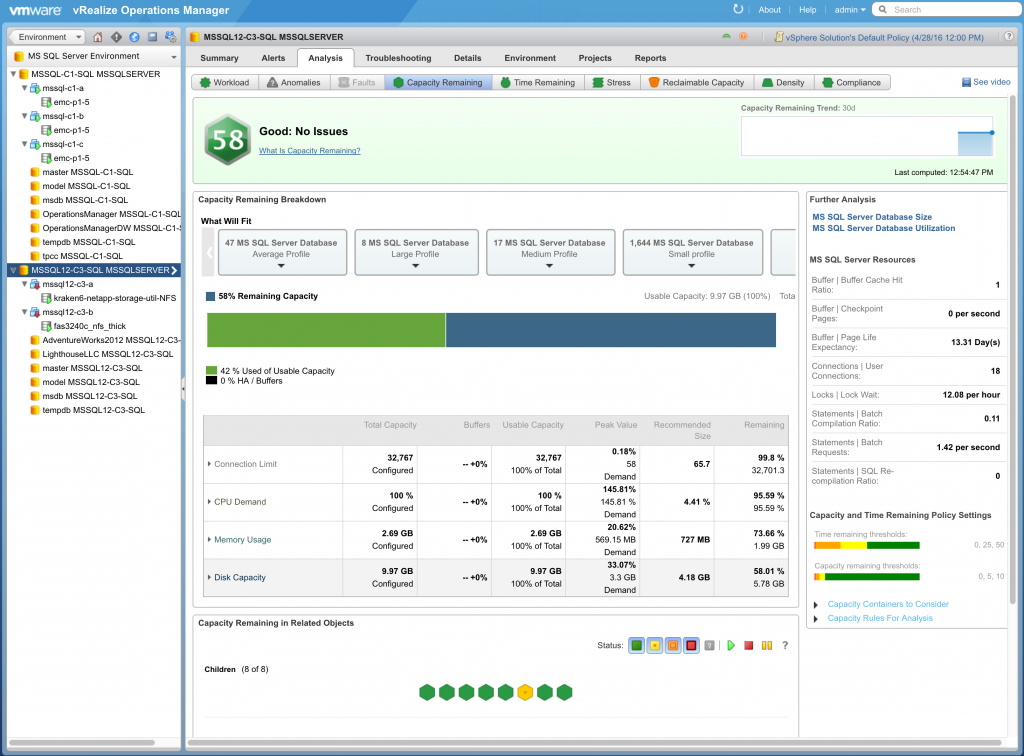
Task: Select the Workload analysis sub-tab
Action: pyautogui.click(x=225, y=83)
